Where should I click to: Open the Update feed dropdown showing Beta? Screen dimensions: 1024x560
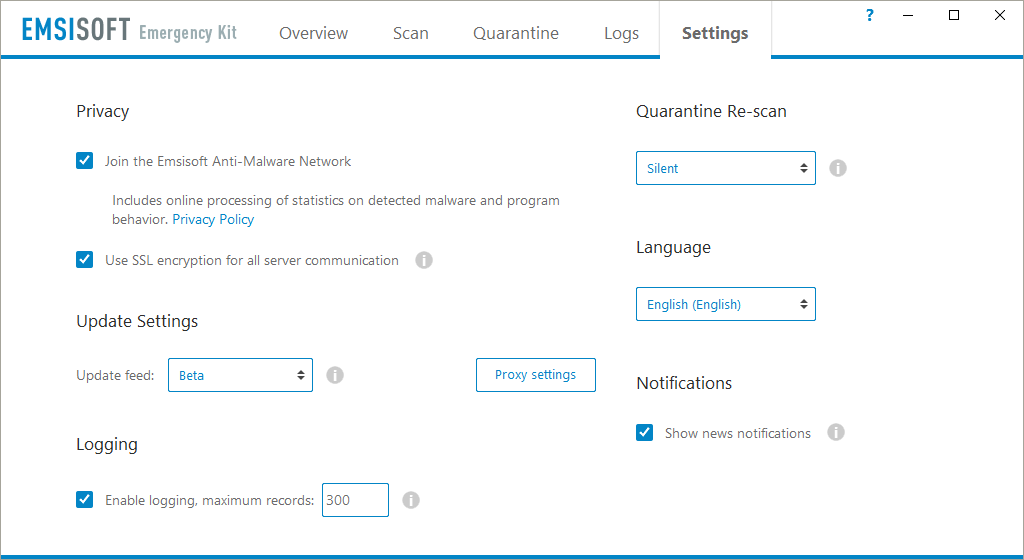(x=240, y=375)
